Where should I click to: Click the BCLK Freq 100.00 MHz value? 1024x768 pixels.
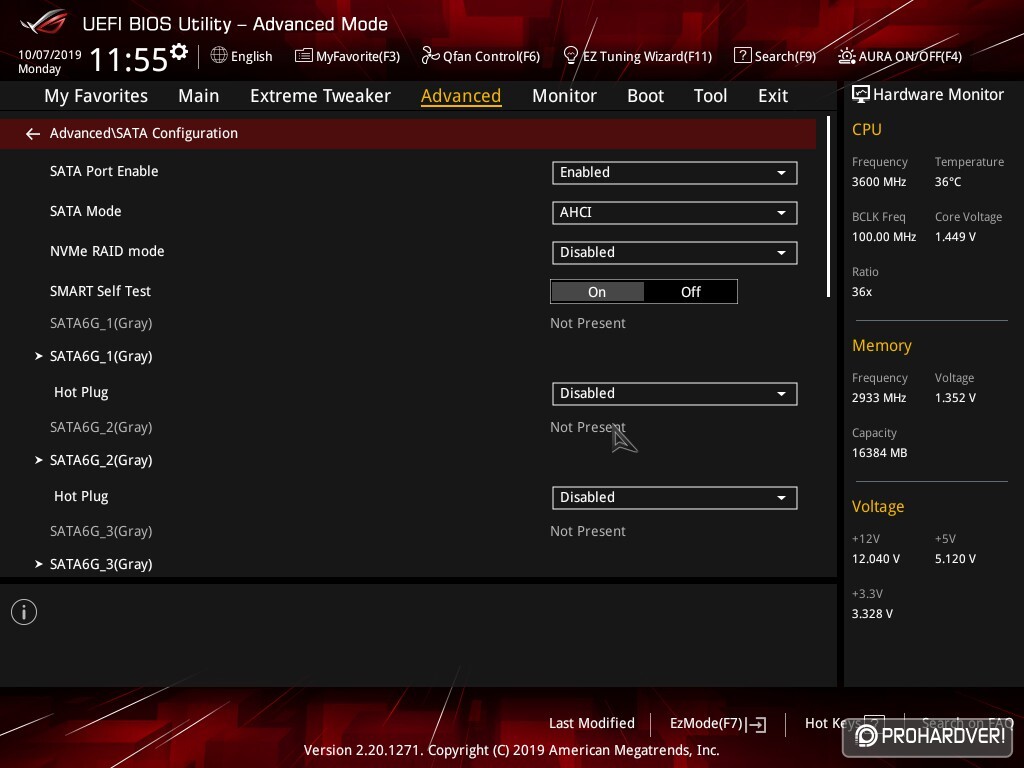pyautogui.click(x=884, y=237)
